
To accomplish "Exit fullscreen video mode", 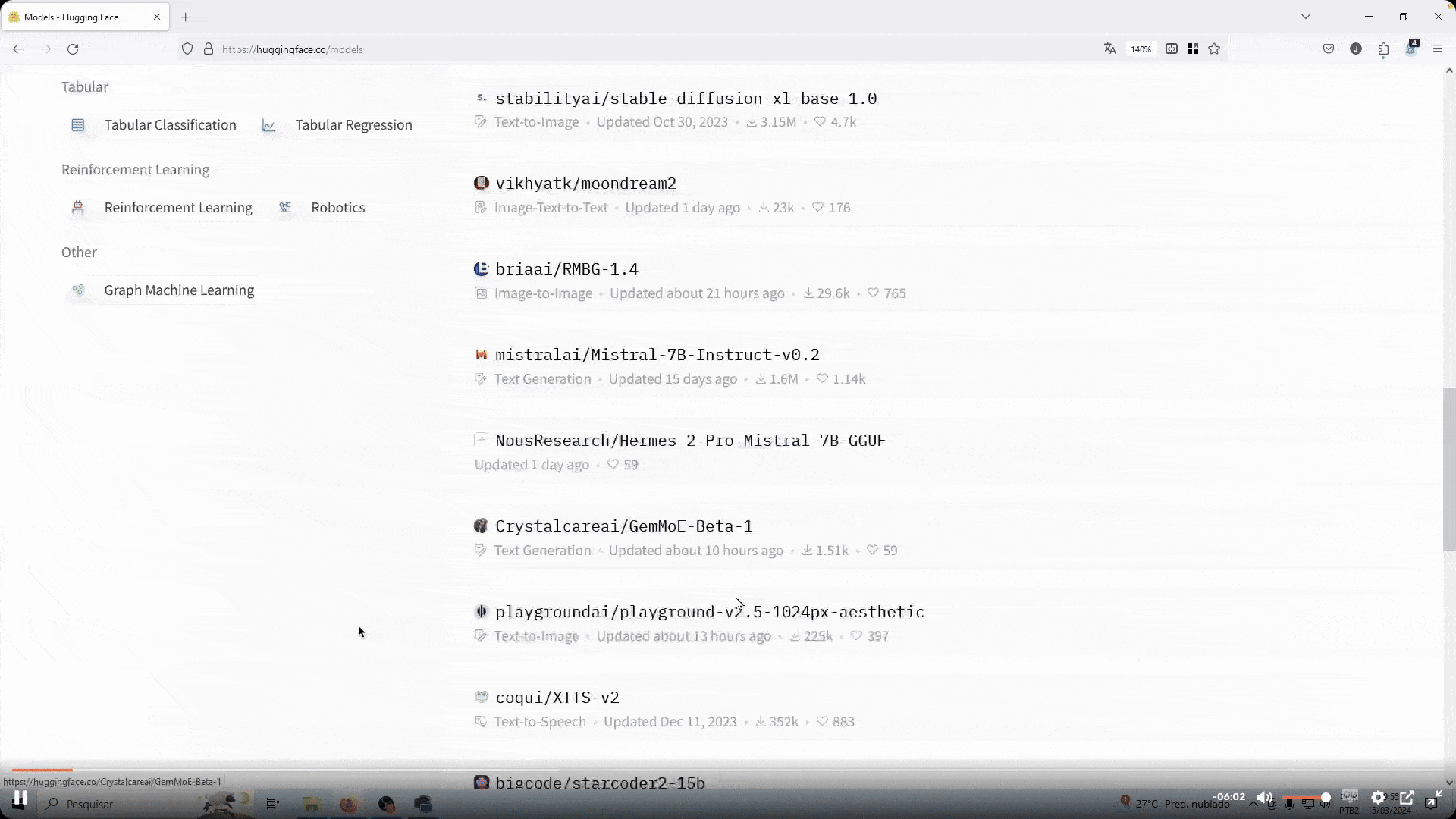I will coord(1433,798).
